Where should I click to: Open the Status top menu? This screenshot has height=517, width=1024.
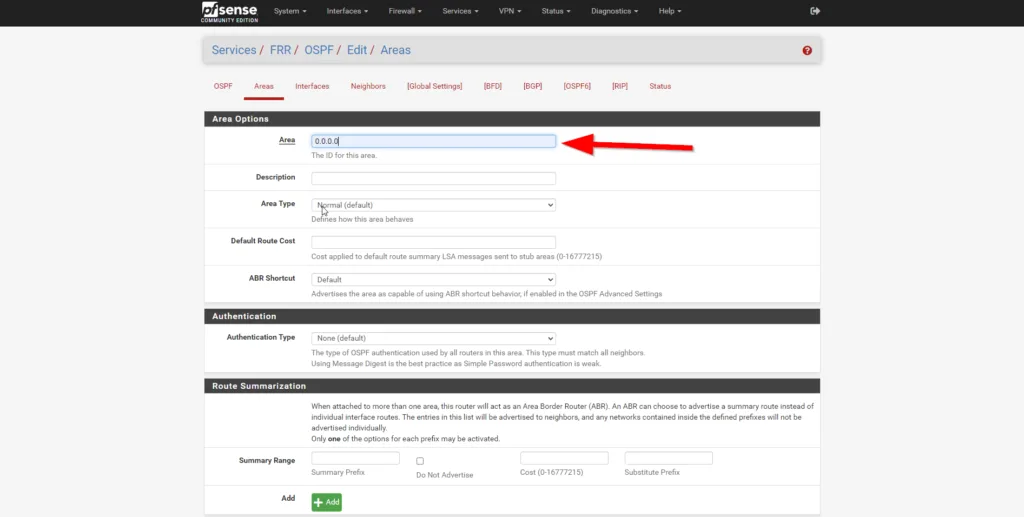(556, 11)
